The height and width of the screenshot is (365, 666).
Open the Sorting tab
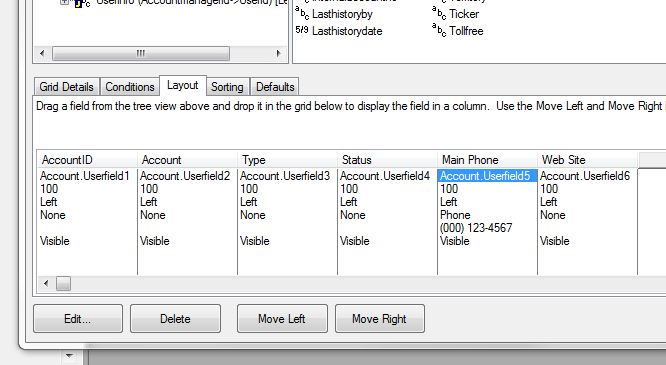coord(227,87)
